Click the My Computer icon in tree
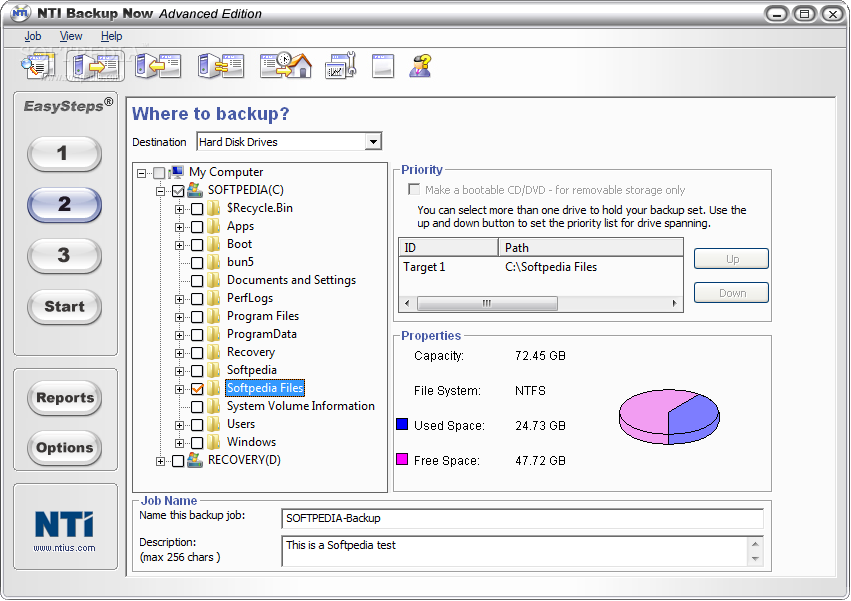851x601 pixels. tap(176, 172)
